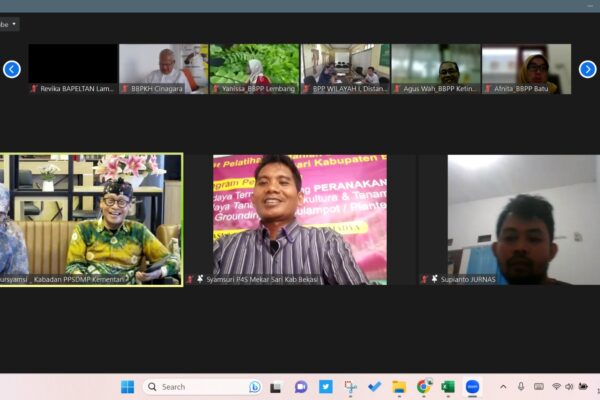Open Snipping Tool from taskbar
This screenshot has height=400, width=600.
[350, 387]
